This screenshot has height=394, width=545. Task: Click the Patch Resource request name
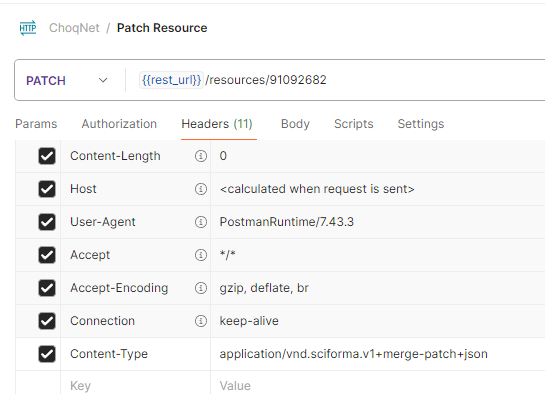162,28
